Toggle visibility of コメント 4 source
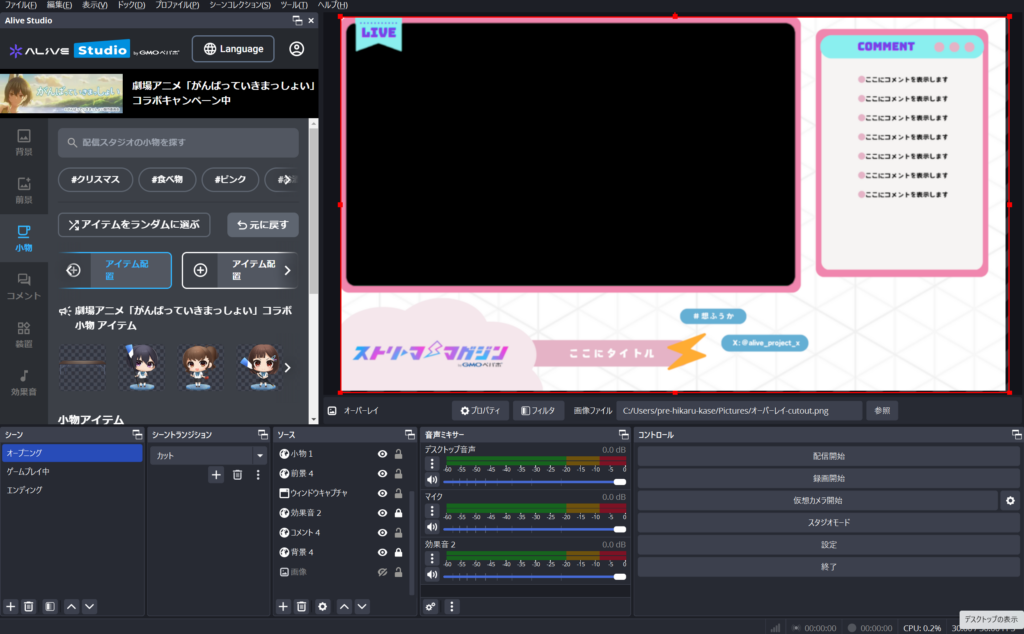The height and width of the screenshot is (634, 1024). (x=382, y=533)
